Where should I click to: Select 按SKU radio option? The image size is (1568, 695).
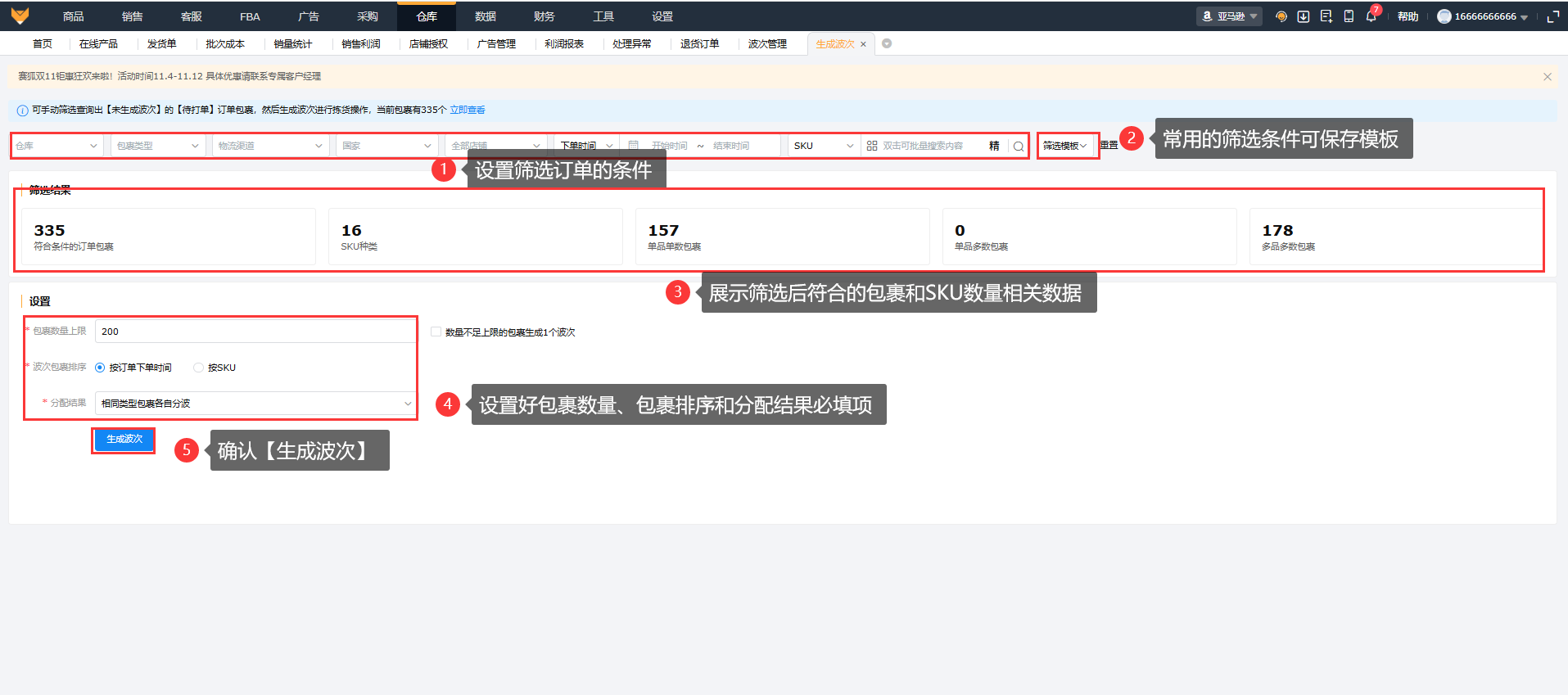(x=198, y=368)
